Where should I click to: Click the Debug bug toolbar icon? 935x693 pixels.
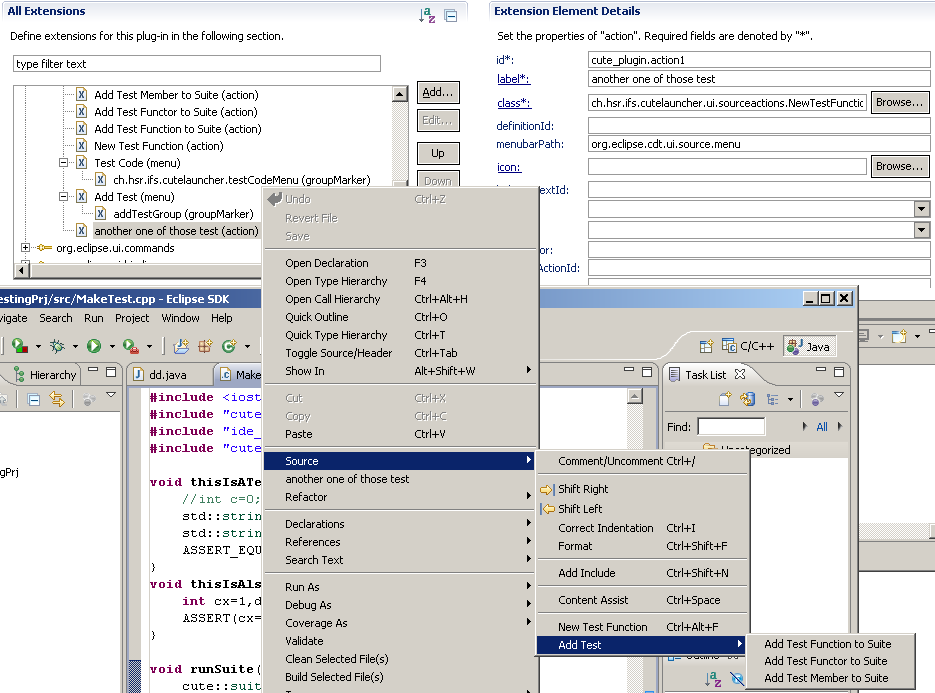pyautogui.click(x=57, y=346)
